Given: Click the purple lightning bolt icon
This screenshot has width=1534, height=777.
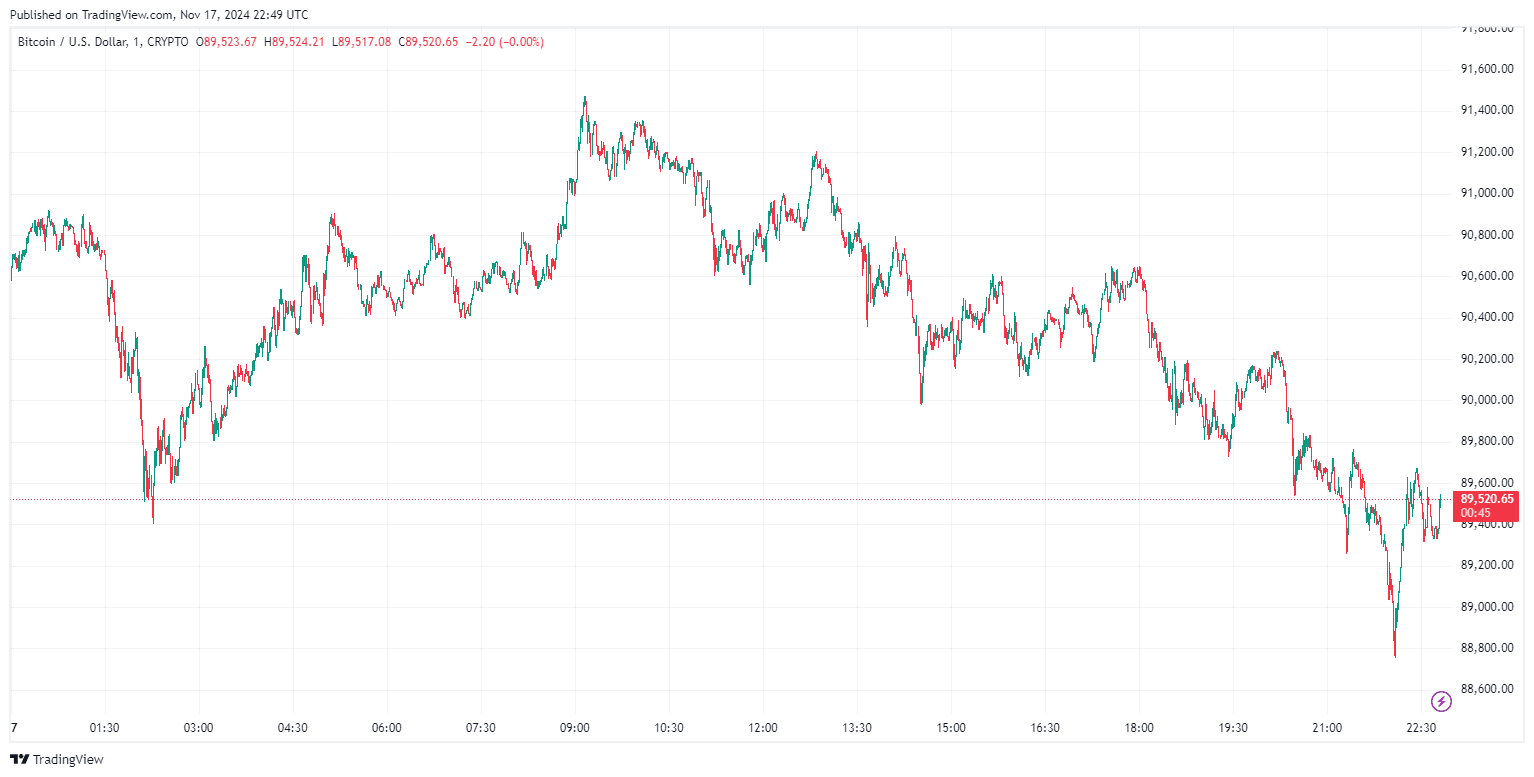Looking at the screenshot, I should (x=1441, y=701).
